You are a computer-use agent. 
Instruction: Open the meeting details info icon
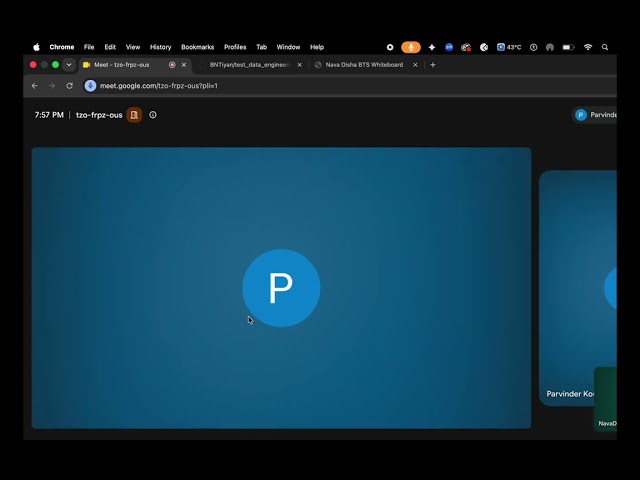pos(153,115)
